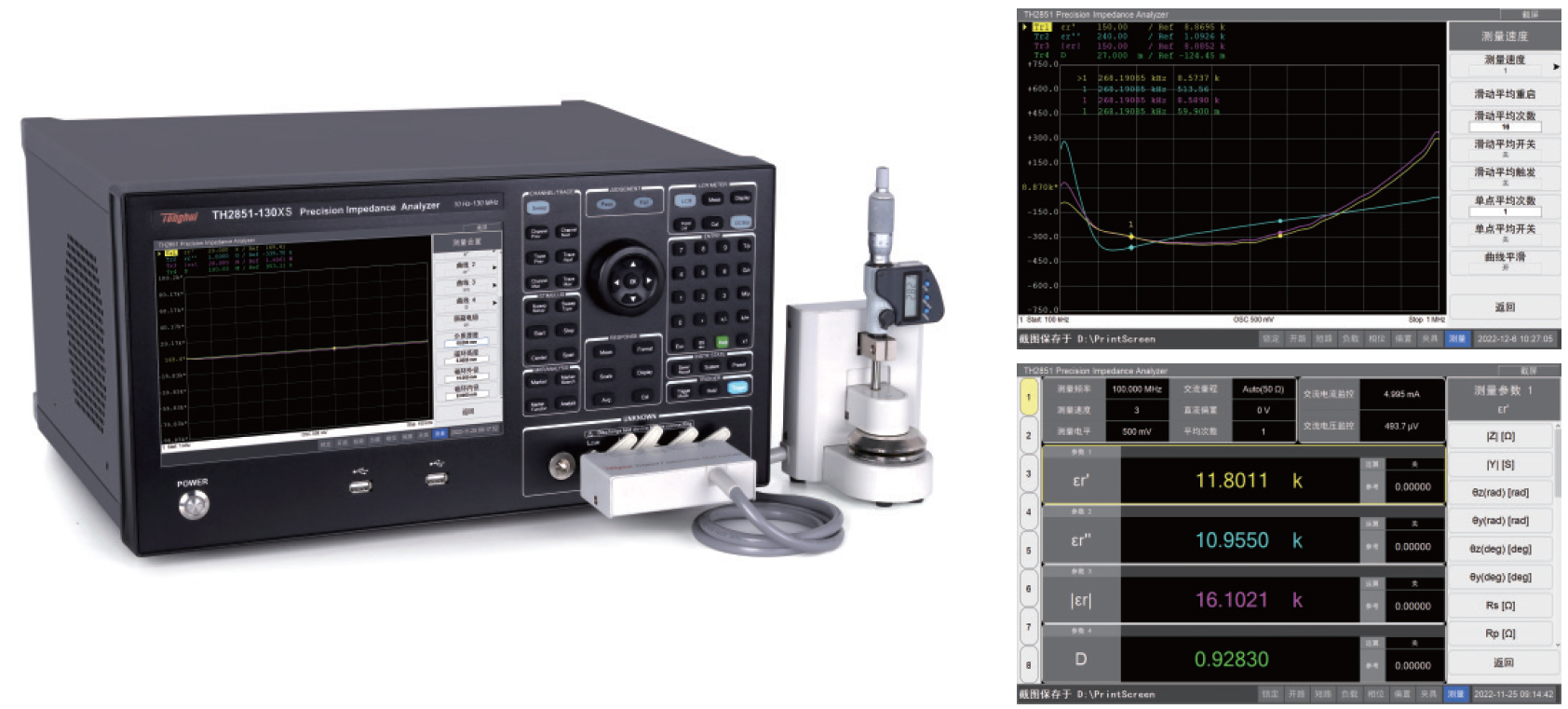The image size is (1568, 709).
Task: Select the Tr4 D trace row in the sweep screen
Action: click(1129, 55)
